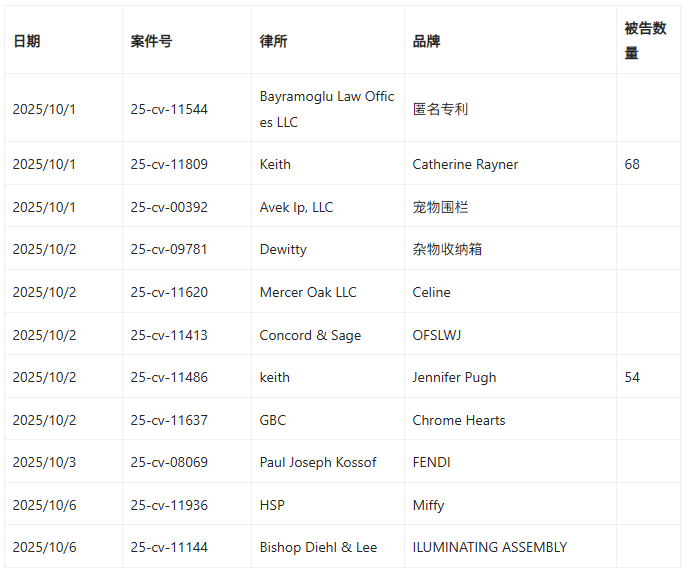Select the 案件号 column header
Screen dimensions: 689x571
(x=151, y=41)
